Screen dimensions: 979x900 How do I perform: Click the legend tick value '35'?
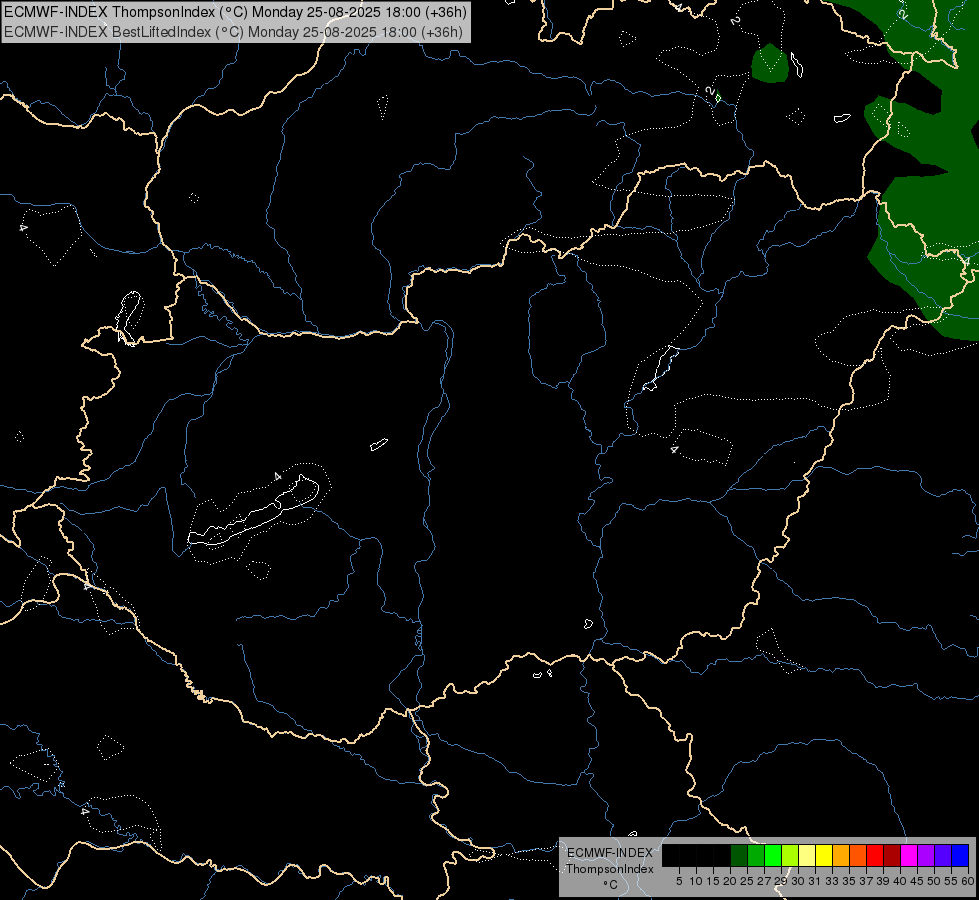click(849, 881)
